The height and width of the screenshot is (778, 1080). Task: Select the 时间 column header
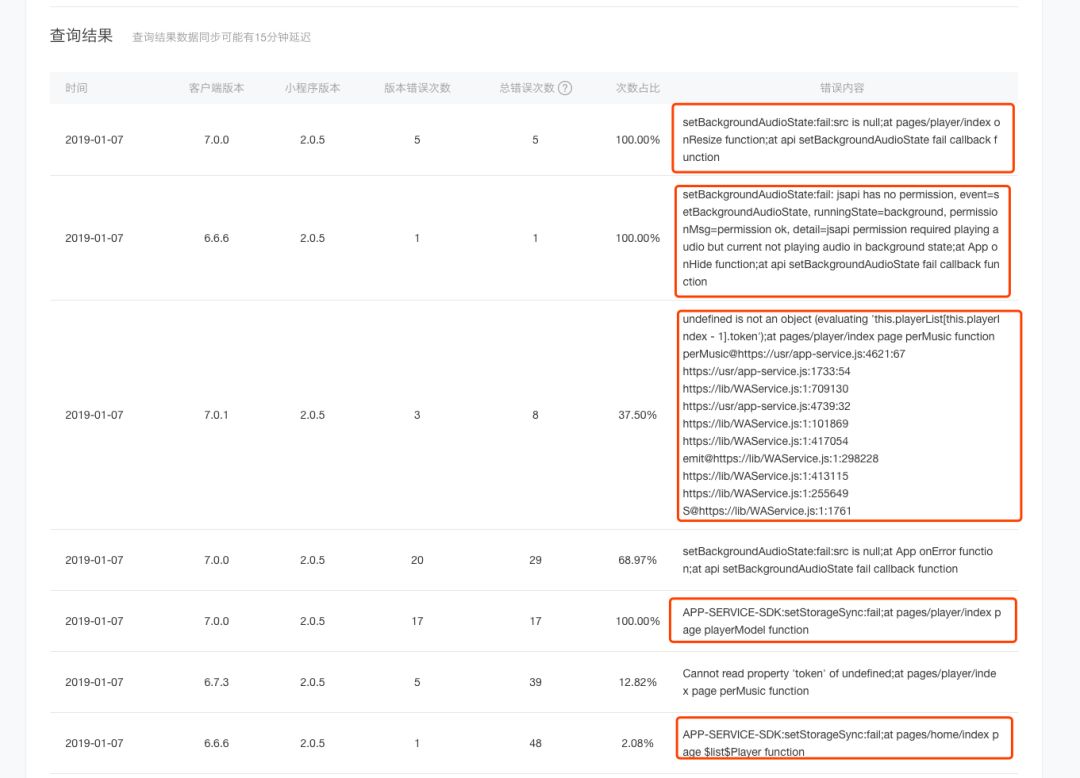click(x=76, y=88)
